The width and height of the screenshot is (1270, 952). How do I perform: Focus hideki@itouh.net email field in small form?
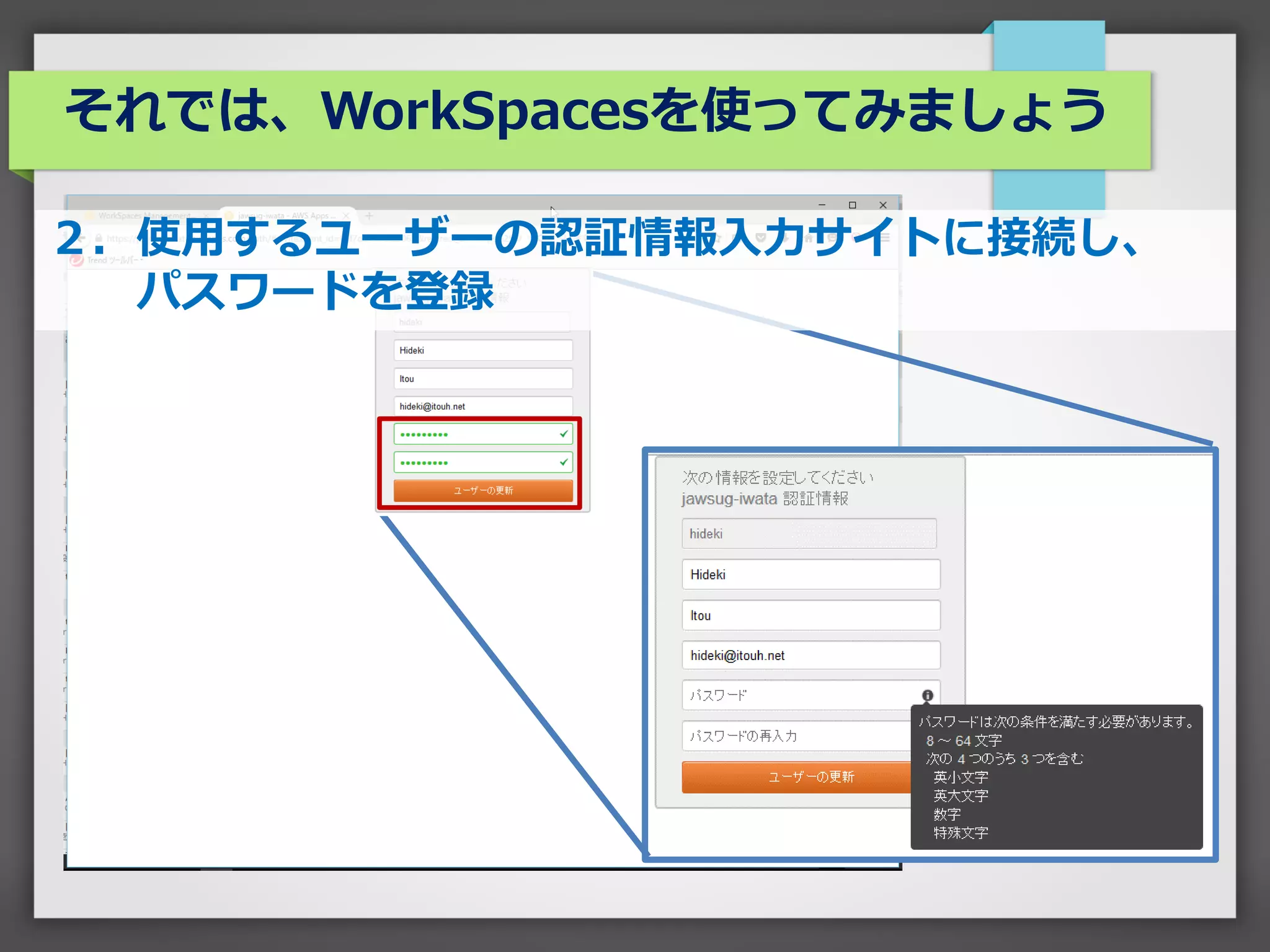point(483,407)
